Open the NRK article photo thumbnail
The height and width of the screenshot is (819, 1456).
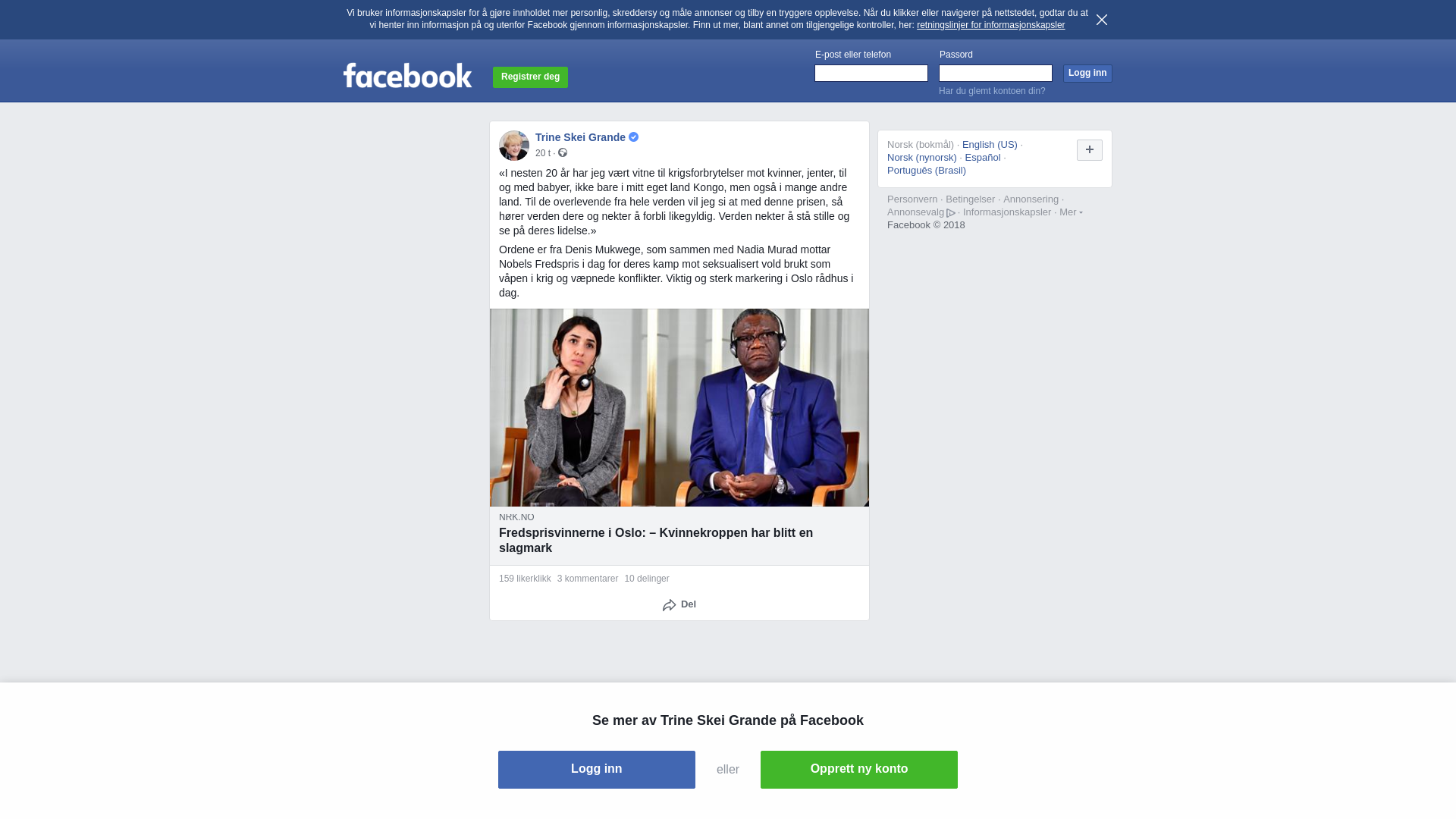(x=679, y=407)
